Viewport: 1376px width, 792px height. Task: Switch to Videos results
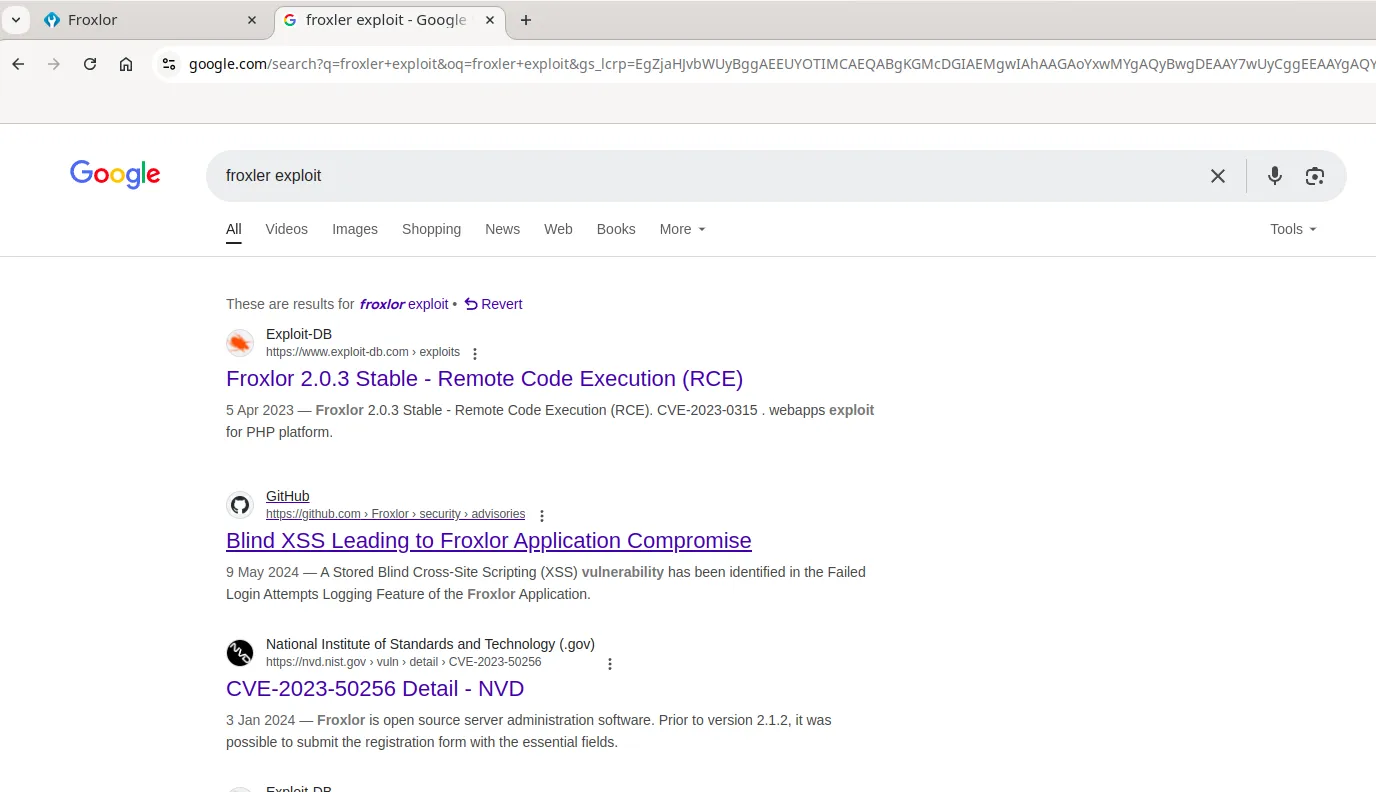pyautogui.click(x=287, y=229)
